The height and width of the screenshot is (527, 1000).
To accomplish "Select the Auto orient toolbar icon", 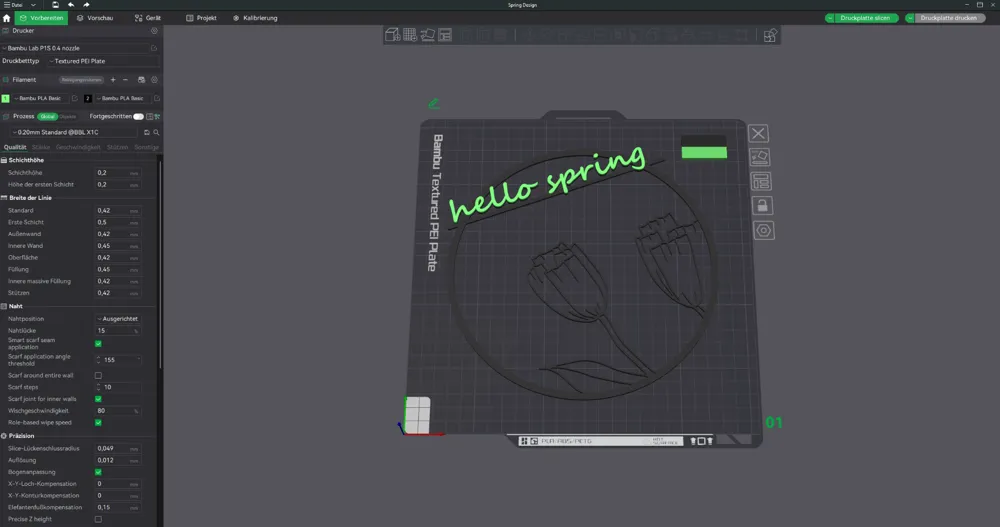I will pos(427,35).
